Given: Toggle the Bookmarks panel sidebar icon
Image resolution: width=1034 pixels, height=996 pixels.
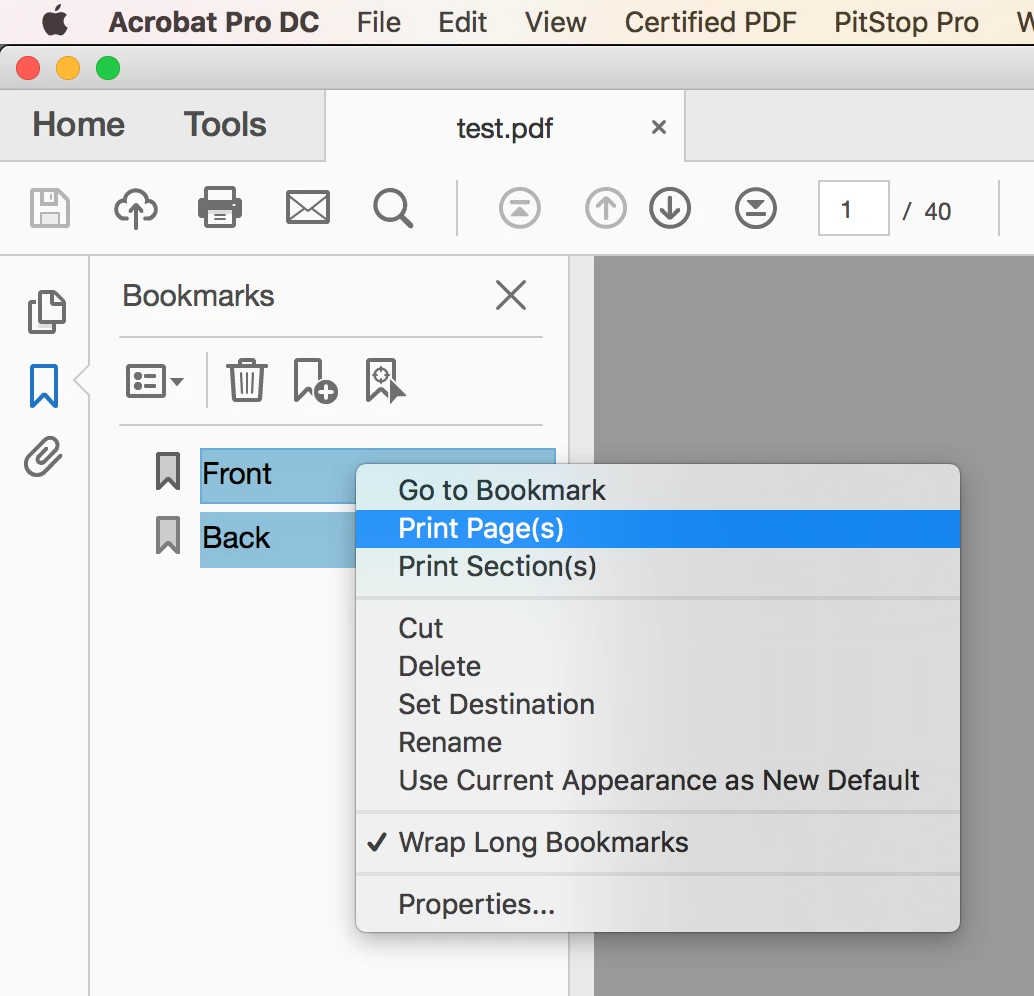Looking at the screenshot, I should click(x=44, y=386).
